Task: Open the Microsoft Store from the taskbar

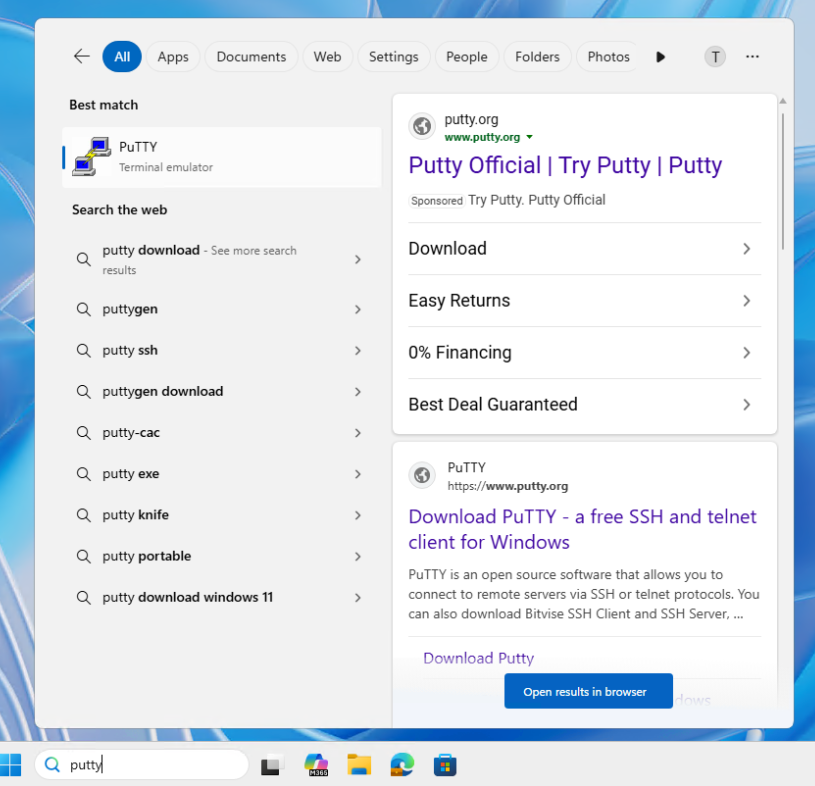Action: tap(445, 764)
